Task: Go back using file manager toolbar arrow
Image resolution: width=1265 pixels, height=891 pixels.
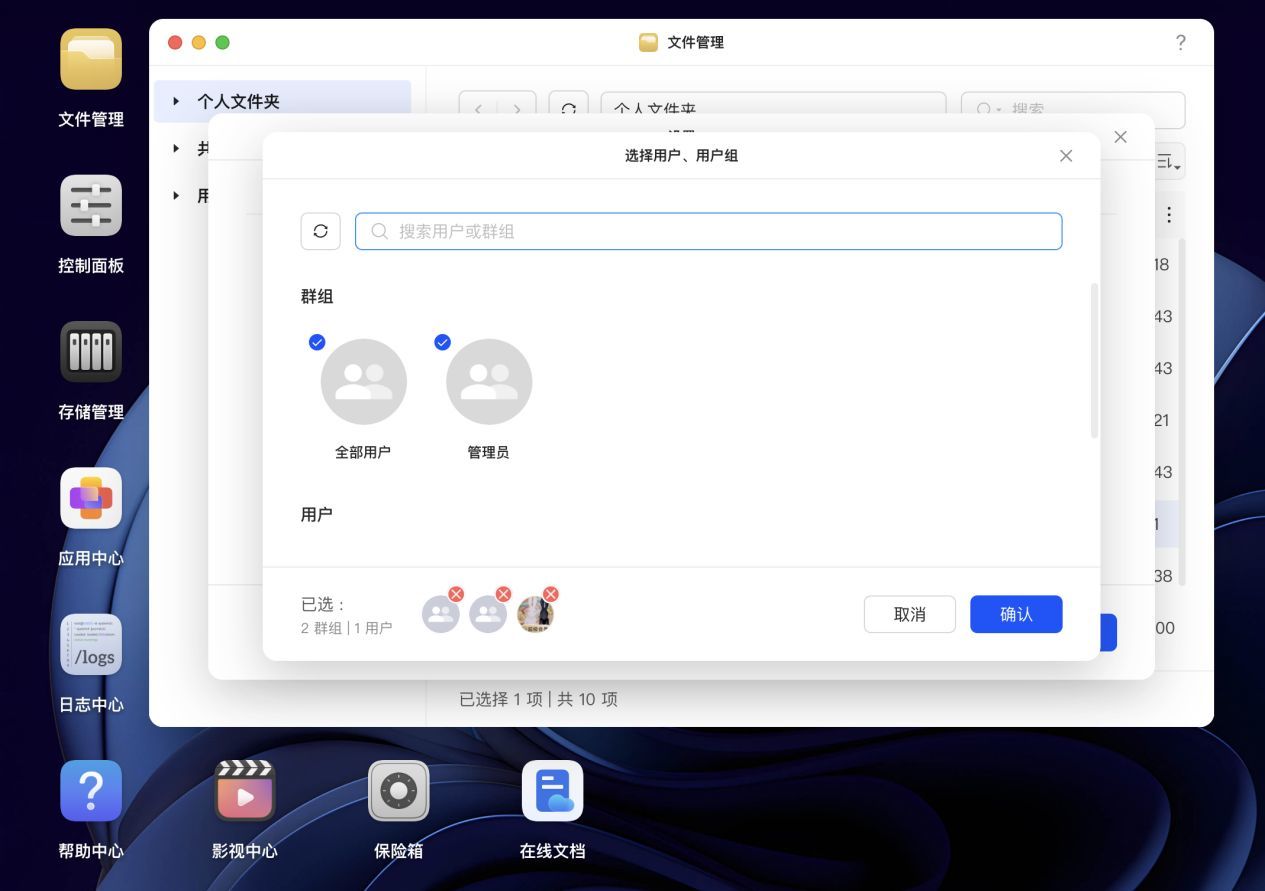Action: (478, 109)
